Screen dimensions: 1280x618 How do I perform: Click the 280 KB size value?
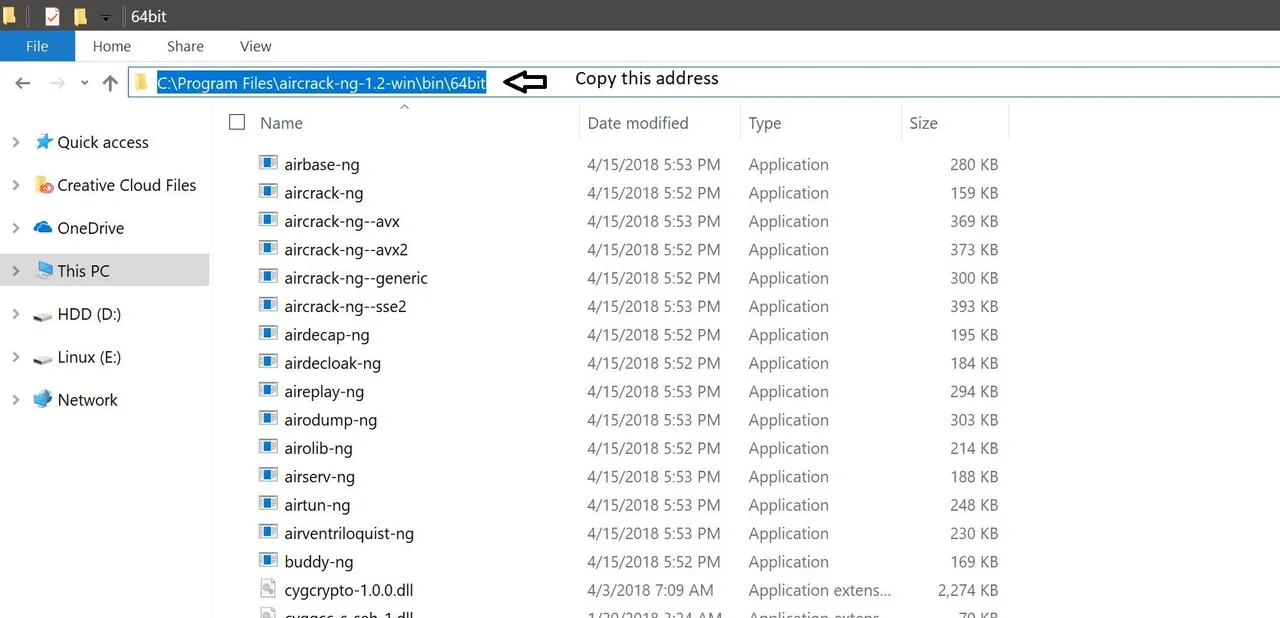click(974, 165)
